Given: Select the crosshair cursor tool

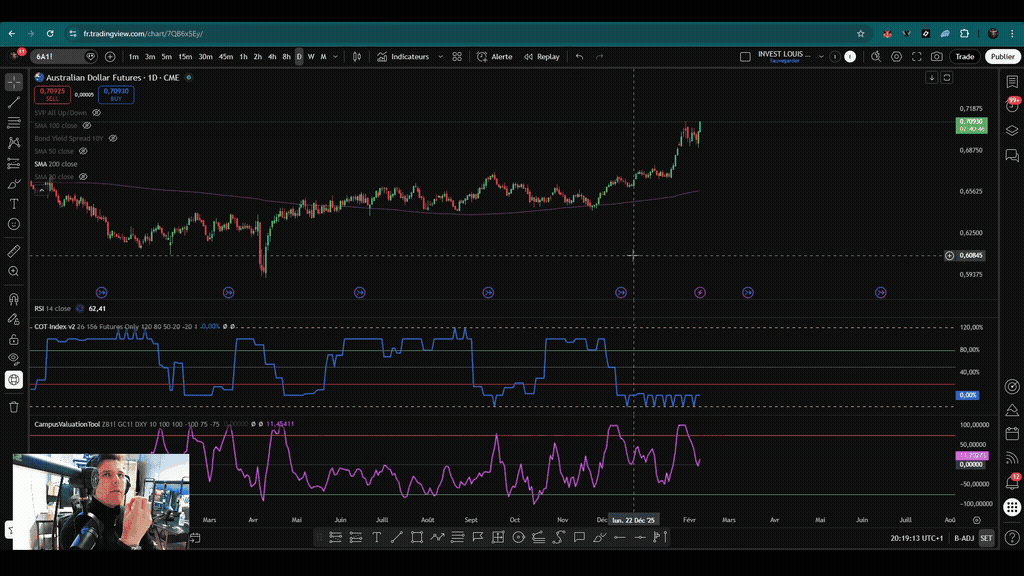Looking at the screenshot, I should [14, 82].
